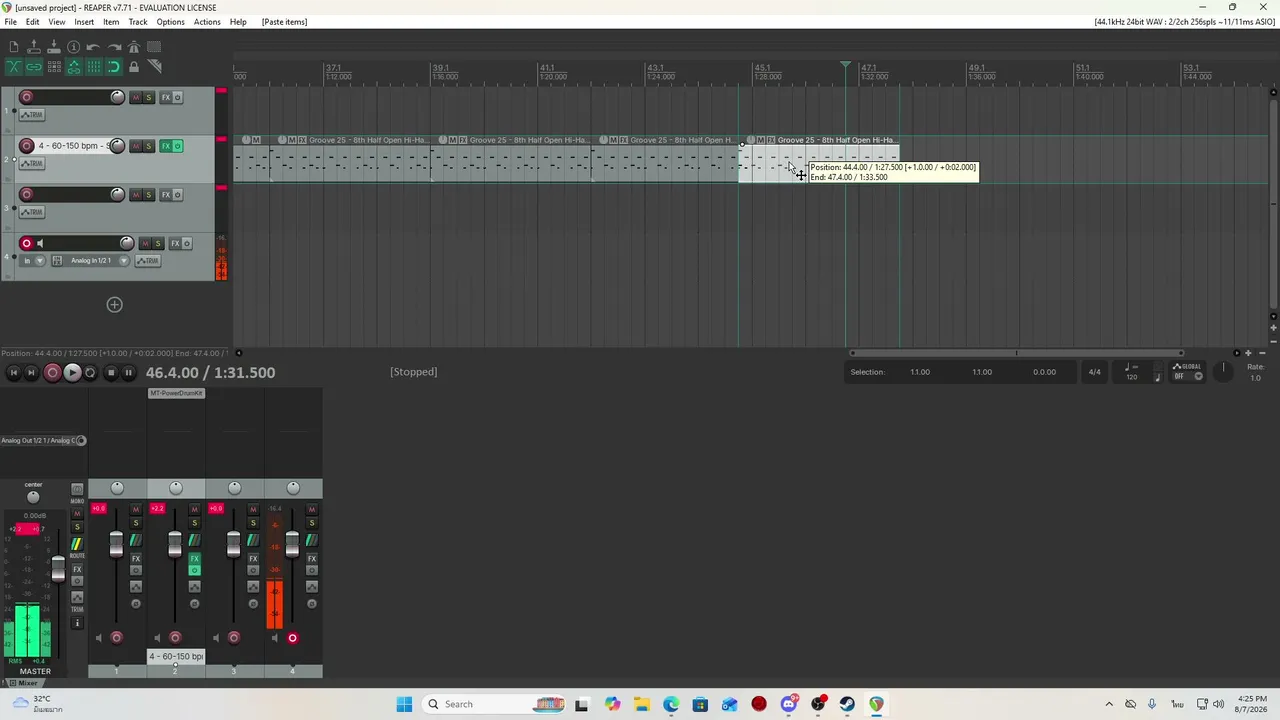Arm track 1 for recording

point(26,97)
